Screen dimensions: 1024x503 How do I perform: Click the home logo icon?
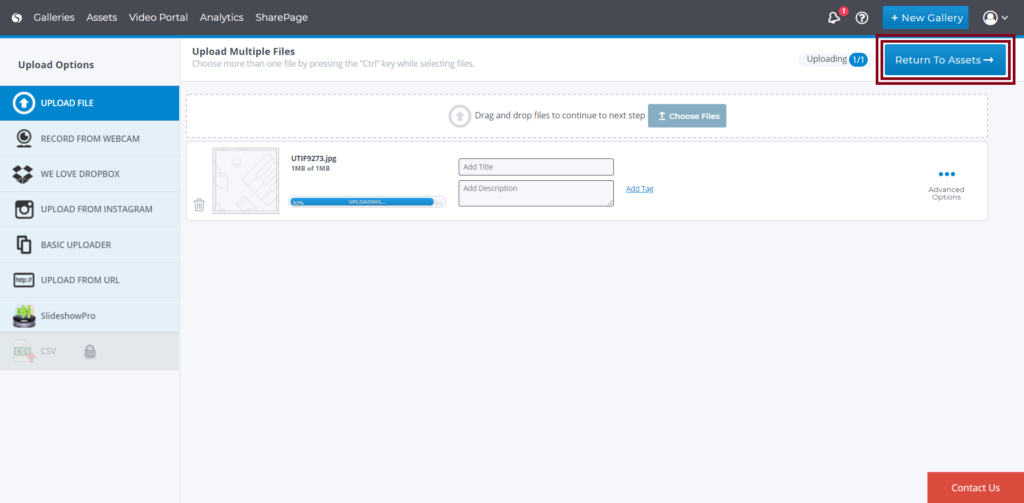click(16, 18)
